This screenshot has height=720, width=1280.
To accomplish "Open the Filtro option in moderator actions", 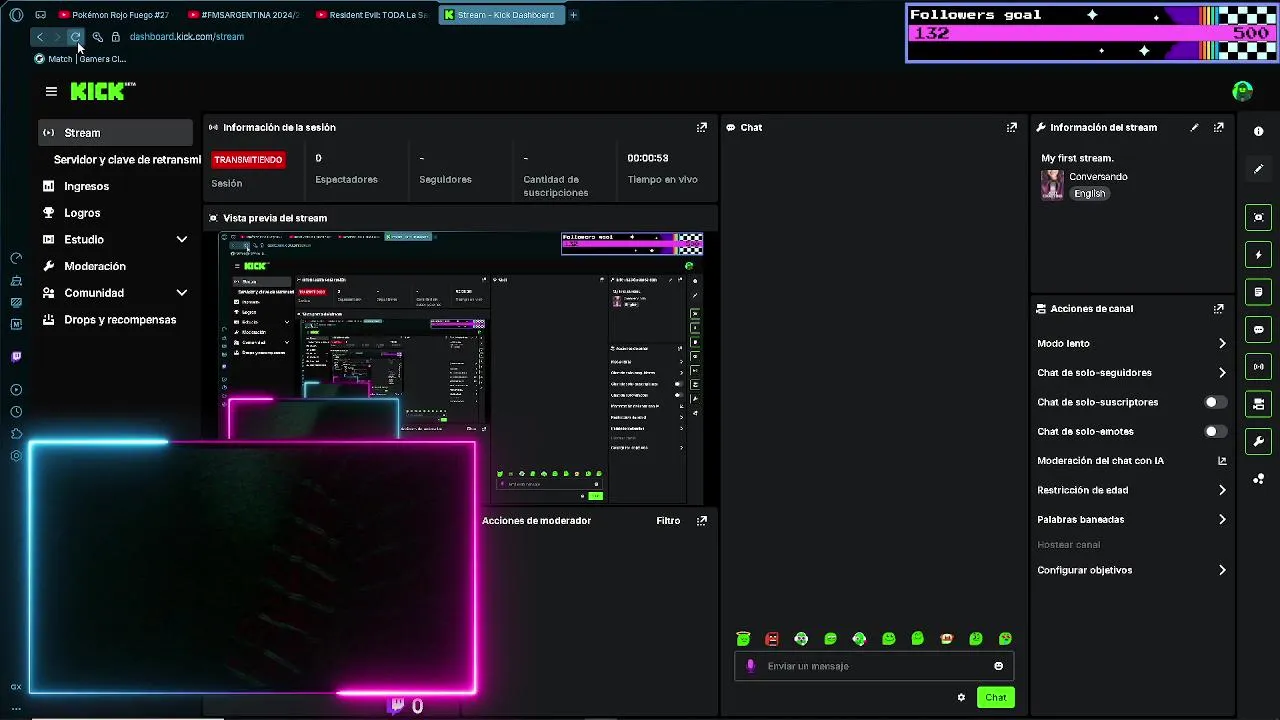I will [668, 520].
